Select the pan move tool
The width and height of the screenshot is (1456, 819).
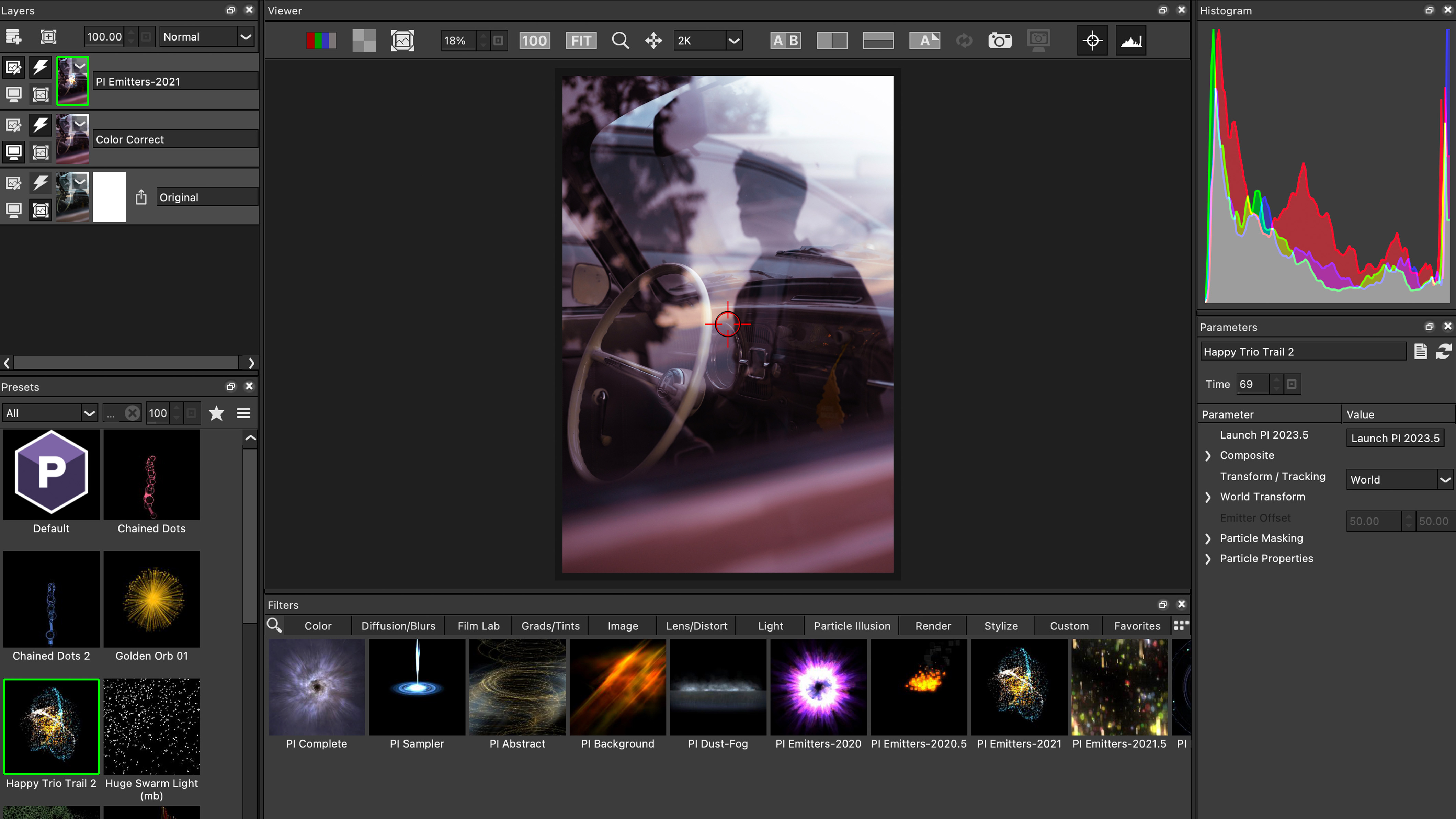pyautogui.click(x=653, y=41)
